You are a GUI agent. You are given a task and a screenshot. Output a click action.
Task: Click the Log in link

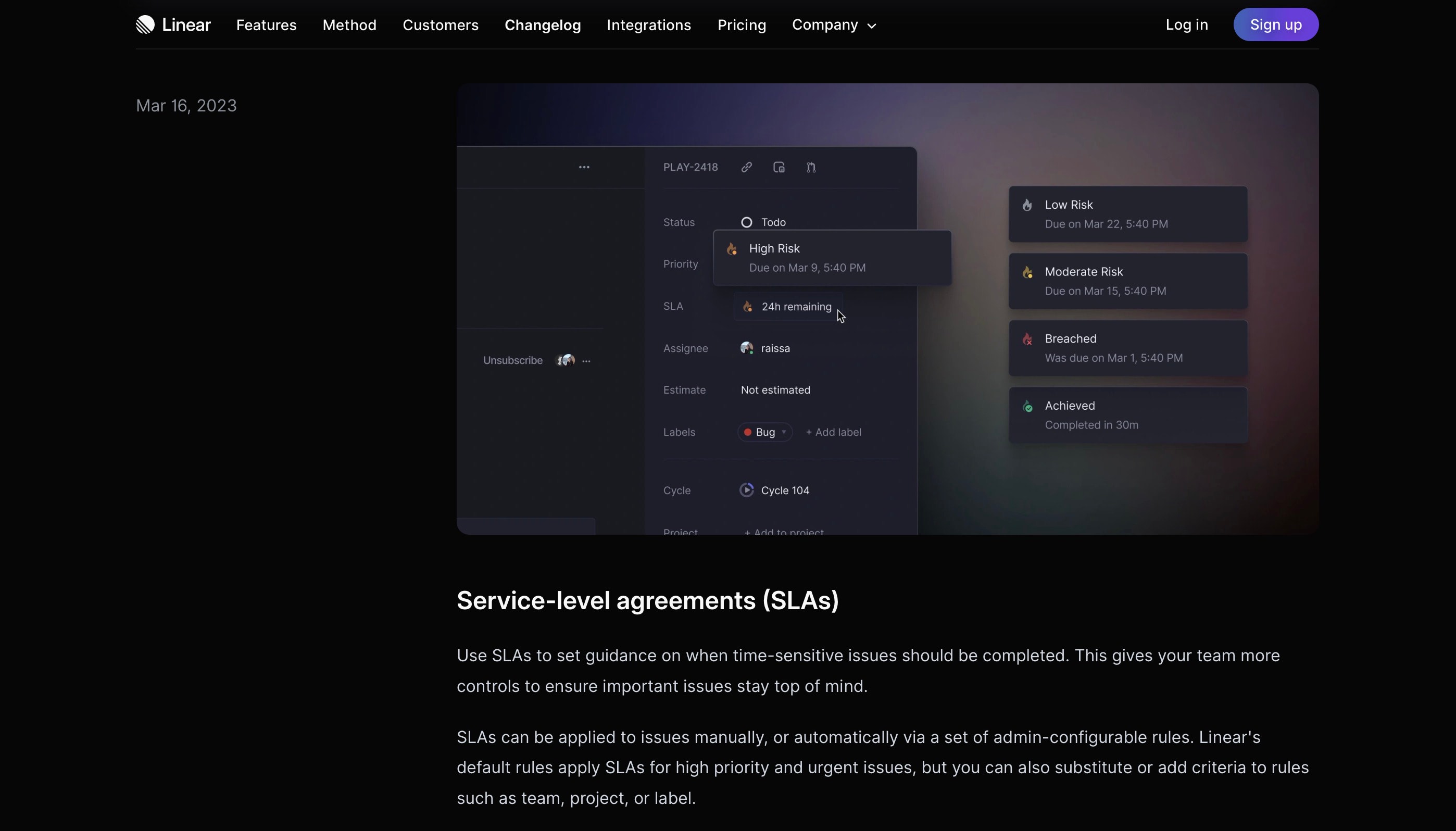(x=1187, y=24)
